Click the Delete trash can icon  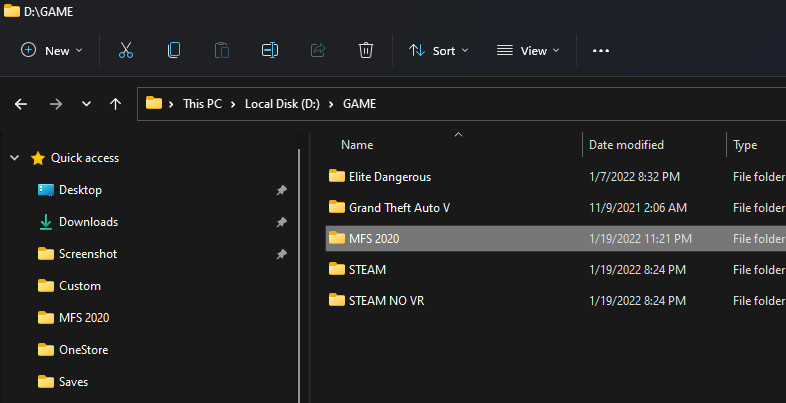pos(366,50)
